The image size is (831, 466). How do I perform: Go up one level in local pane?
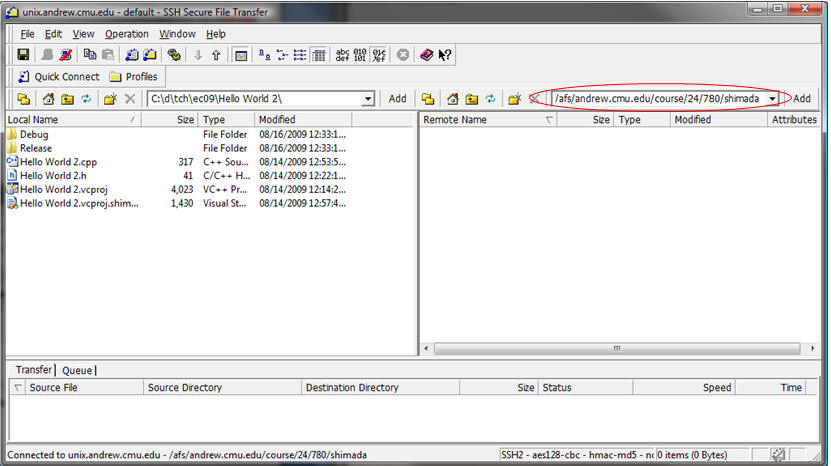tap(67, 99)
